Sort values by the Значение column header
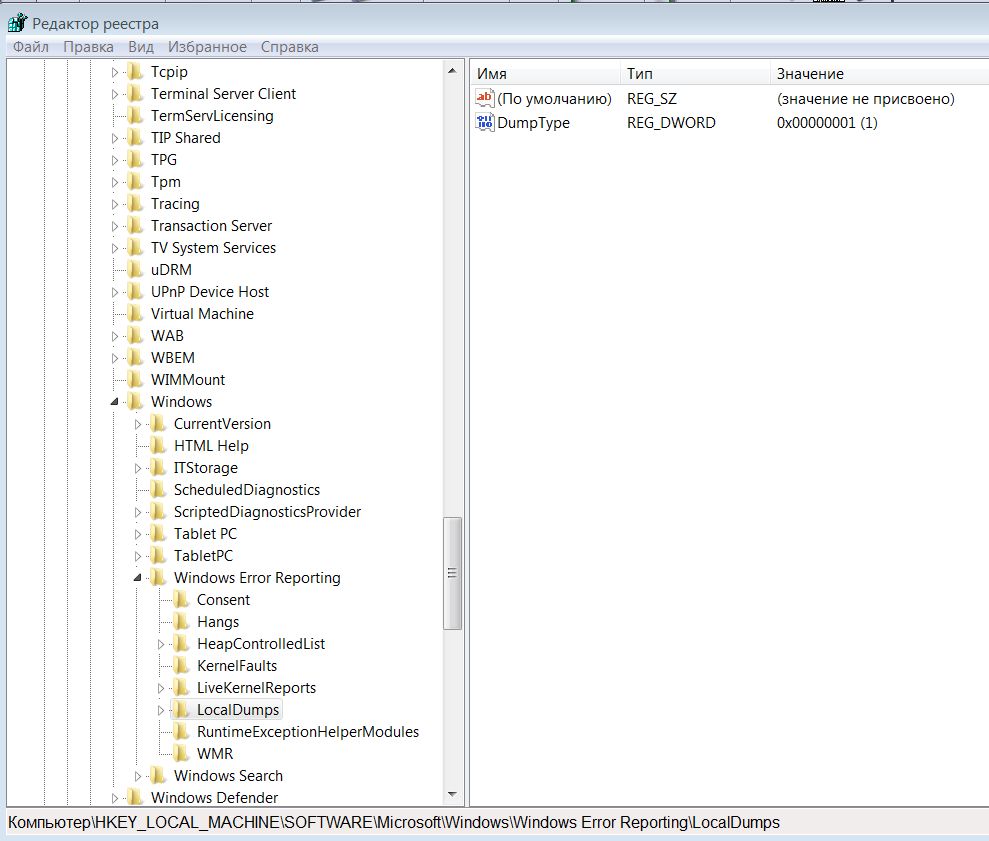The height and width of the screenshot is (841, 989). (880, 74)
